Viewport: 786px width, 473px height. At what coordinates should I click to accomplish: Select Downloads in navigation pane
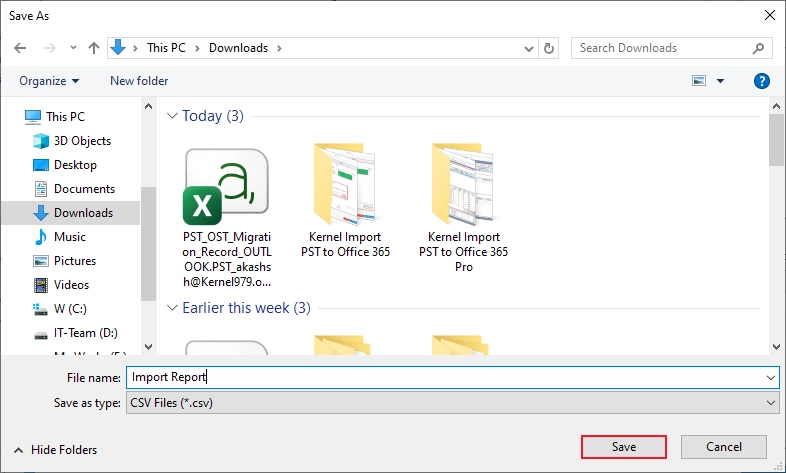tap(73, 213)
